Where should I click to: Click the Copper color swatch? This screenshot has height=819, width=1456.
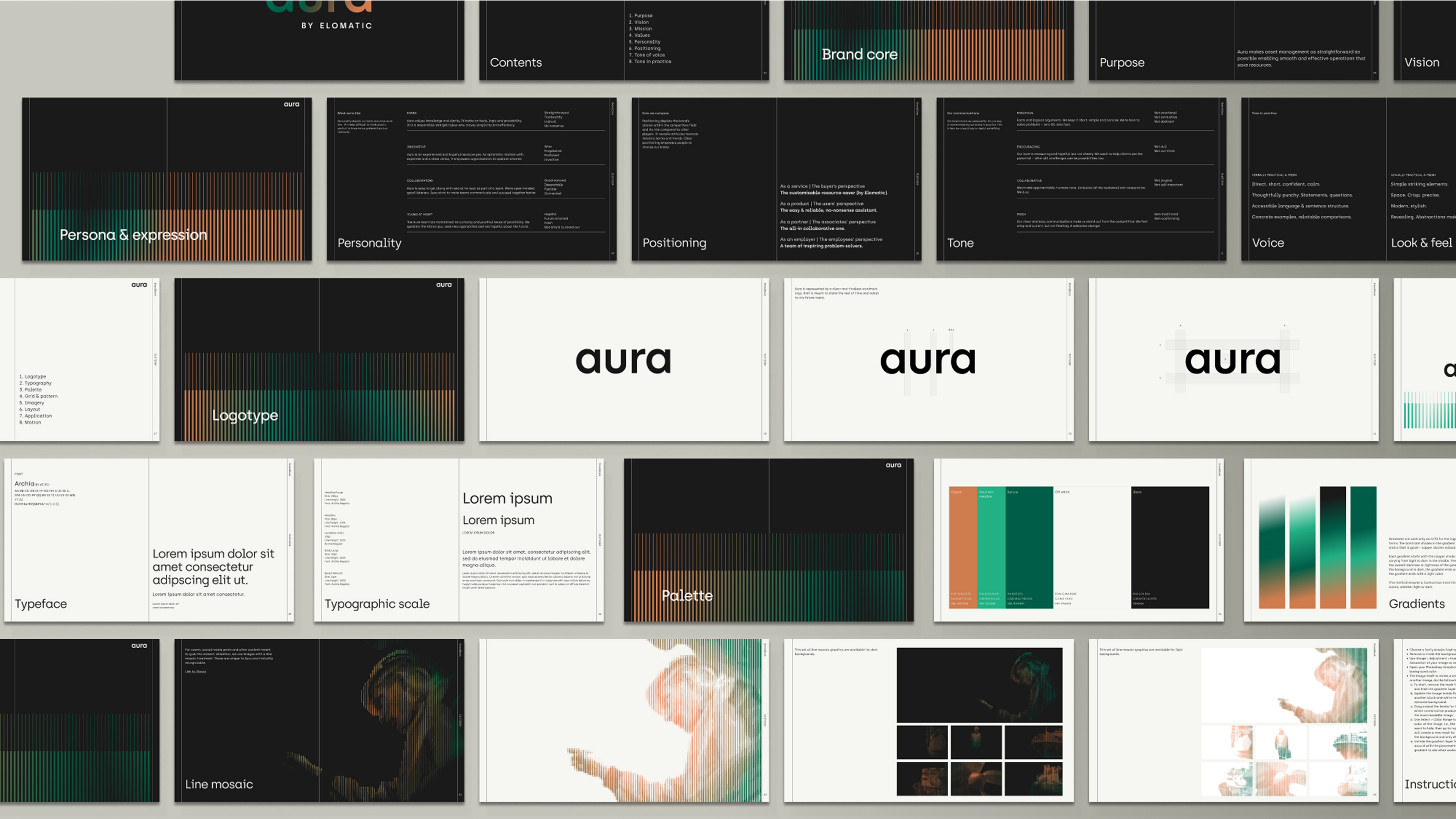pyautogui.click(x=963, y=547)
